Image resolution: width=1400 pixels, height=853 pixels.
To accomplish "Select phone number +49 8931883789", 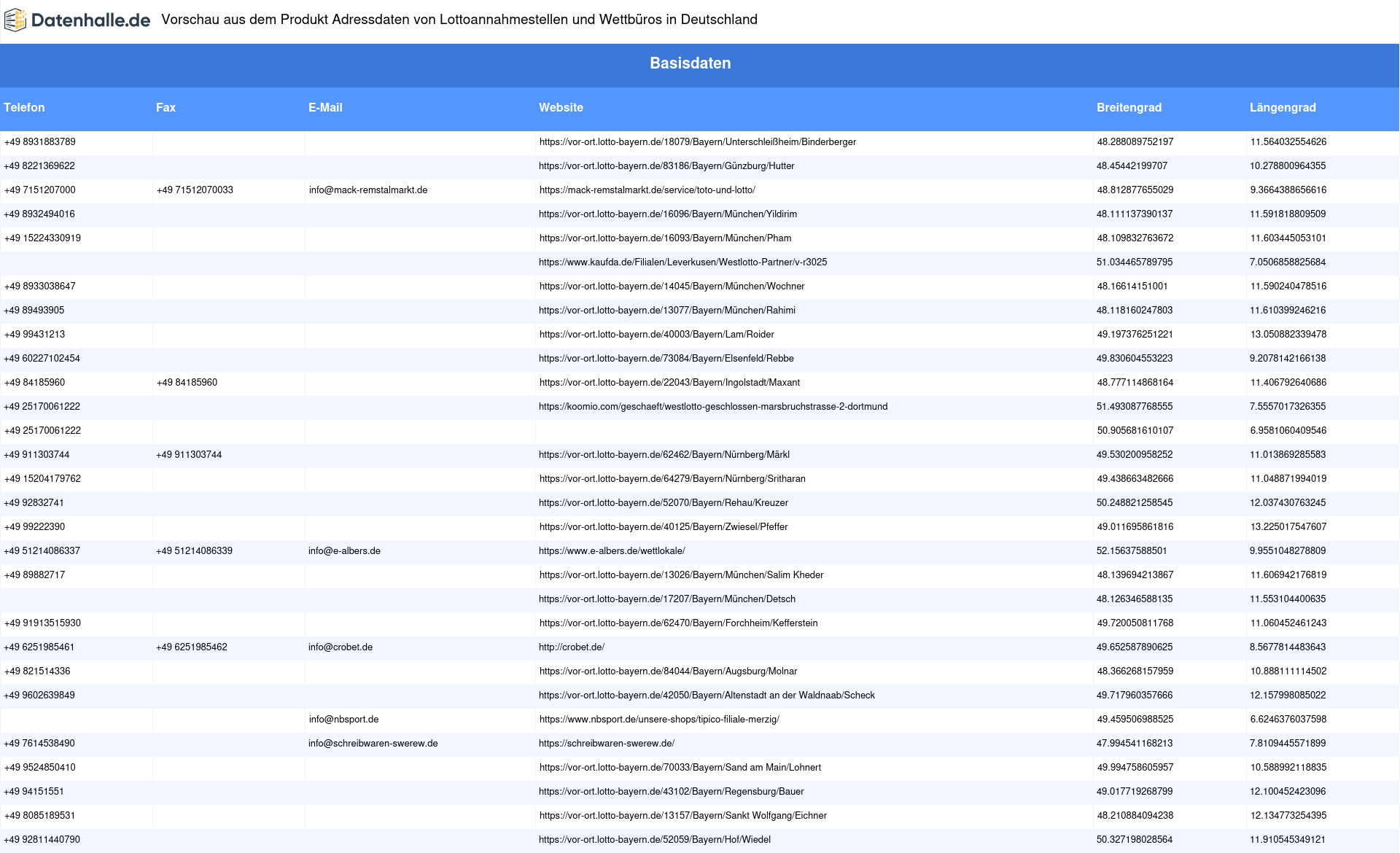I will pyautogui.click(x=40, y=142).
